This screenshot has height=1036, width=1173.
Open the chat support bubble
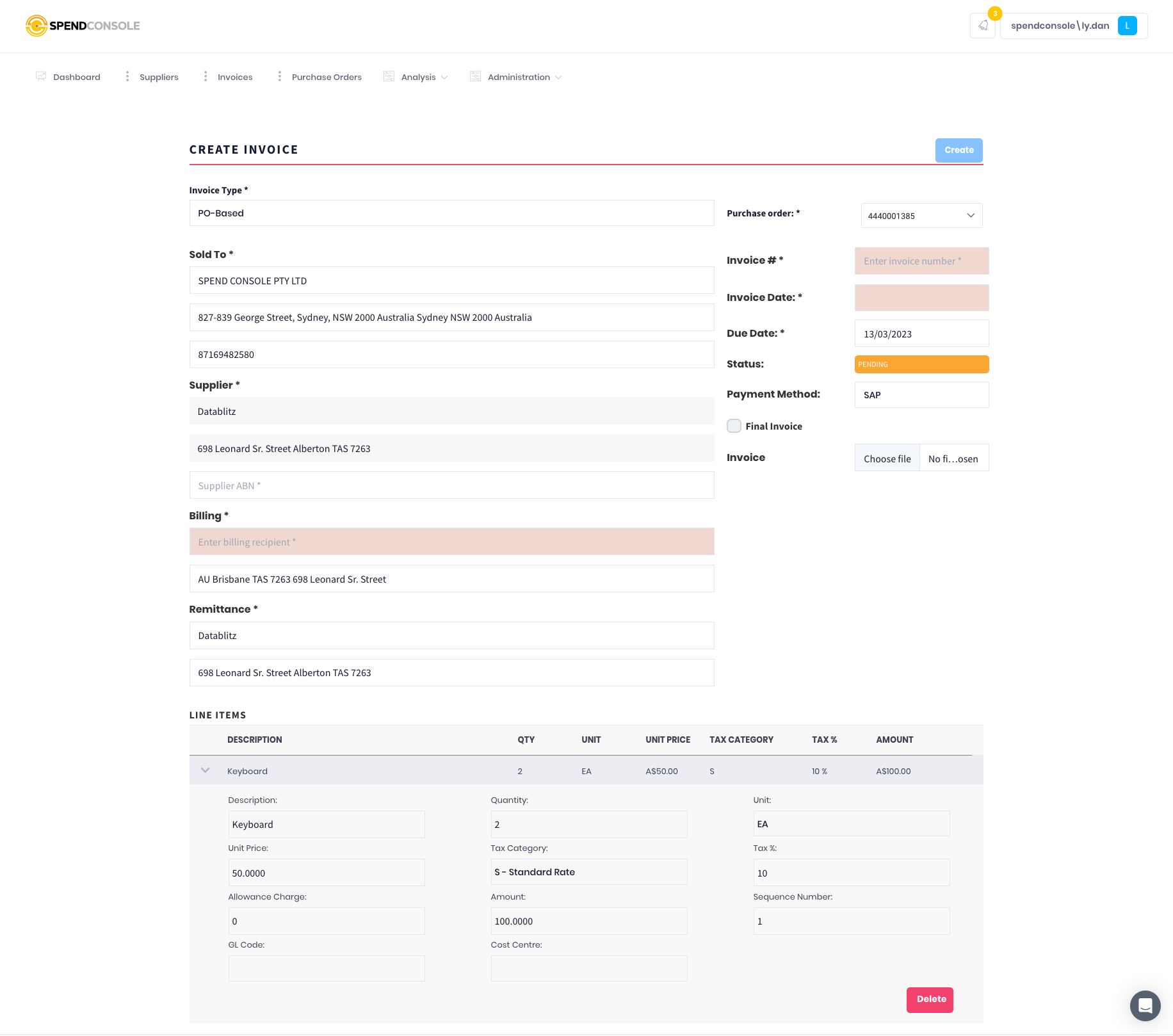[x=1145, y=1005]
